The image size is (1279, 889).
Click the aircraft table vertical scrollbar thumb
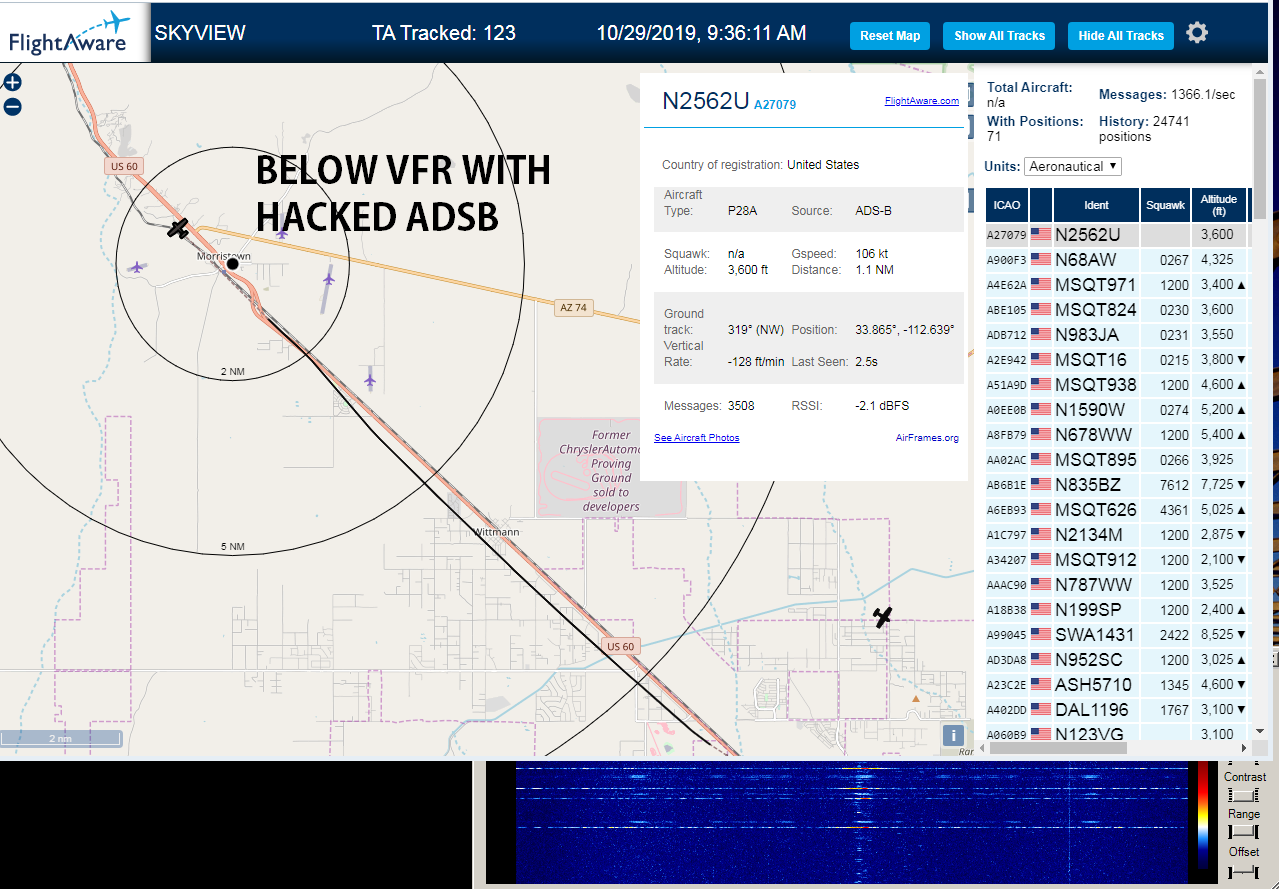(1259, 151)
